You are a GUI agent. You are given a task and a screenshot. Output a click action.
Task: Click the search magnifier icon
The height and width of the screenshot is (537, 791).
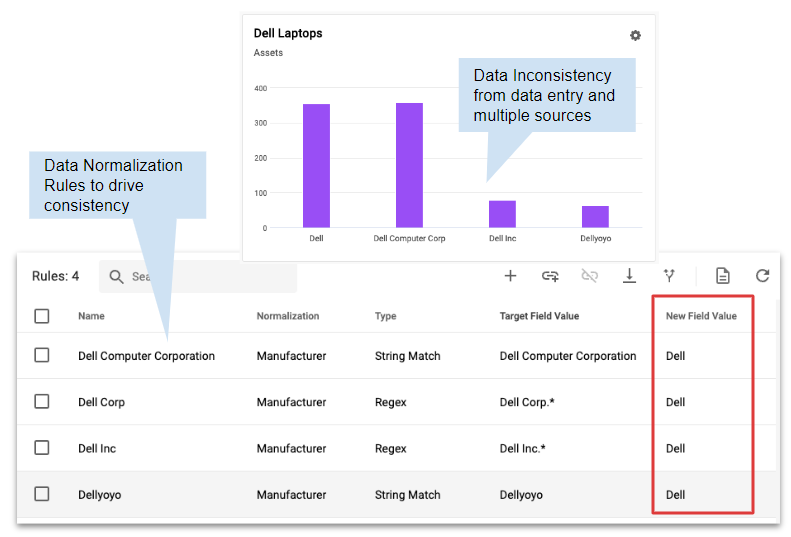coord(117,277)
